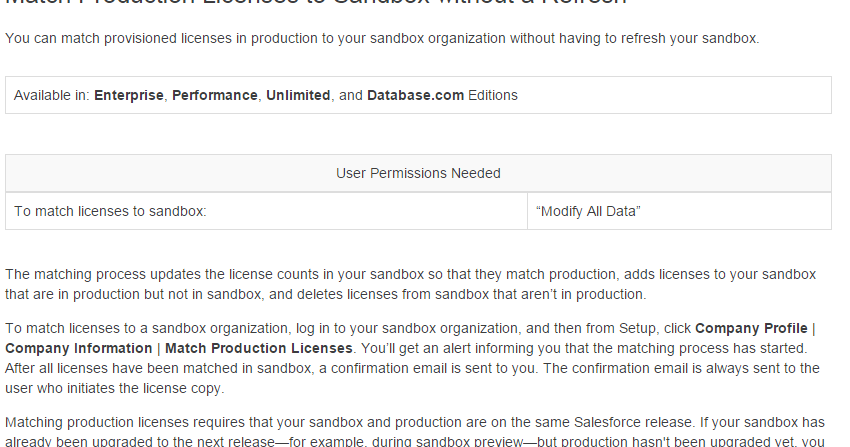
Task: Click the bold word Enterprise
Action: click(x=129, y=96)
